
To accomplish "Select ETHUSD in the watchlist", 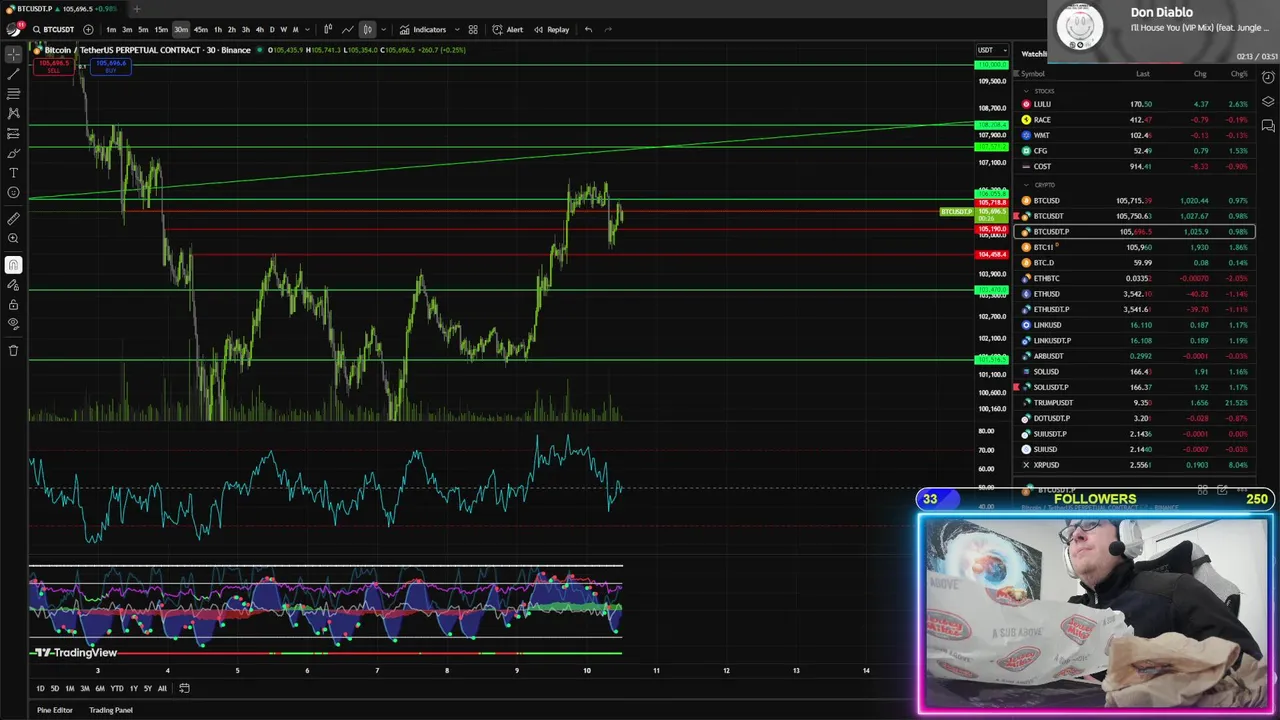I will tap(1135, 294).
